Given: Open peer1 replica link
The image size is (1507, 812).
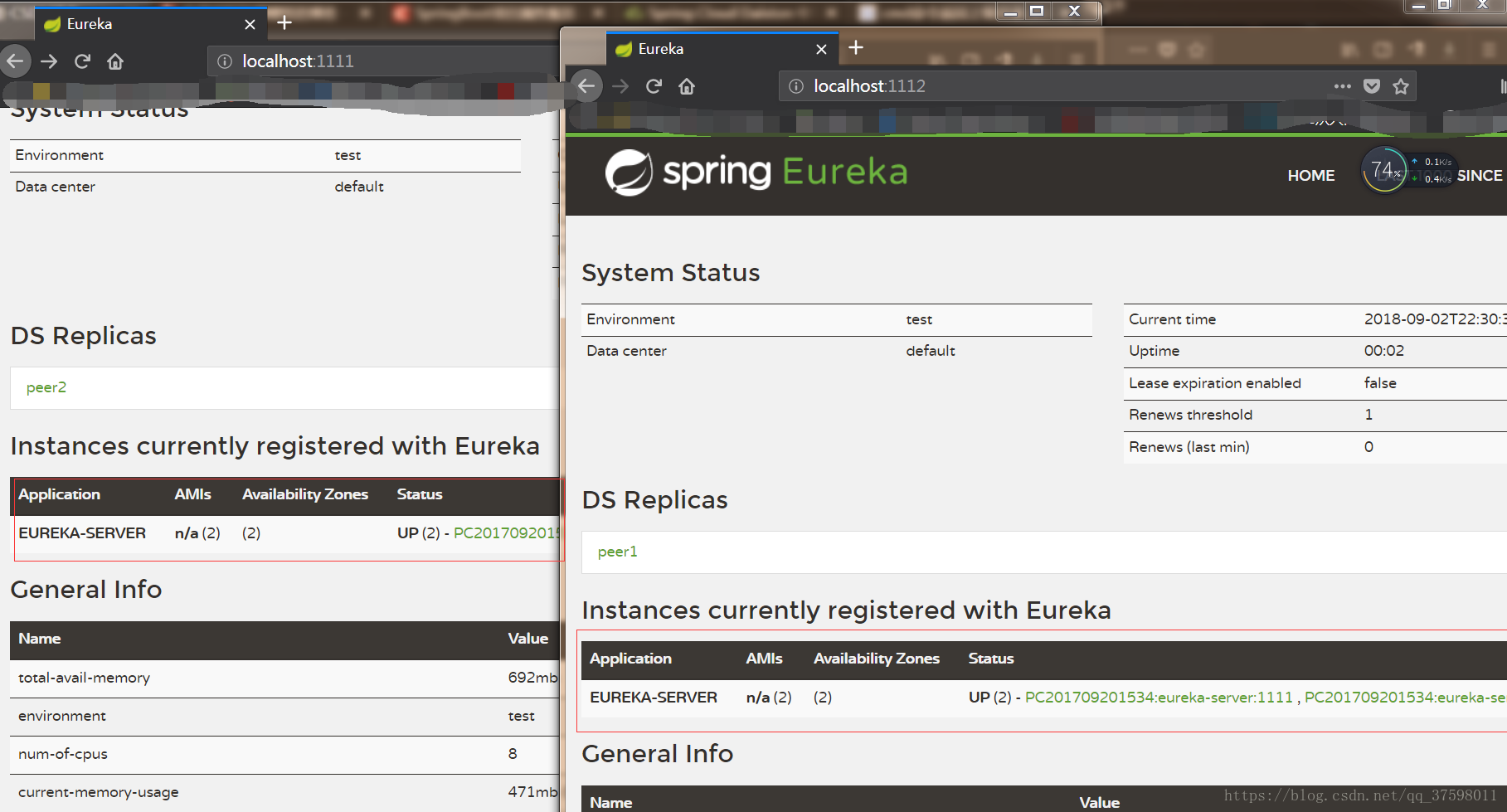Looking at the screenshot, I should coord(618,552).
